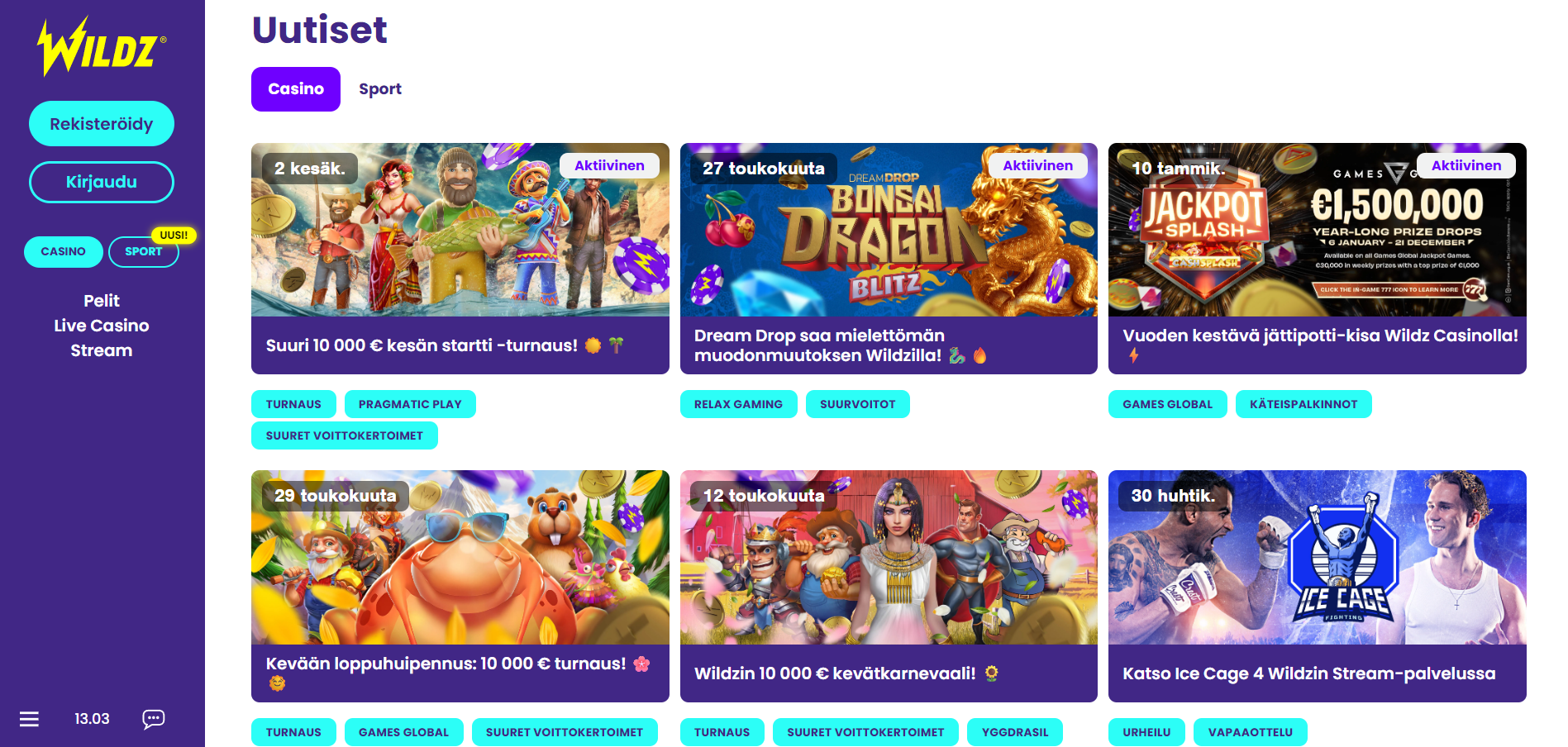Filter by the RELAX GAMING tag
The image size is (1568, 747).
coord(738,404)
